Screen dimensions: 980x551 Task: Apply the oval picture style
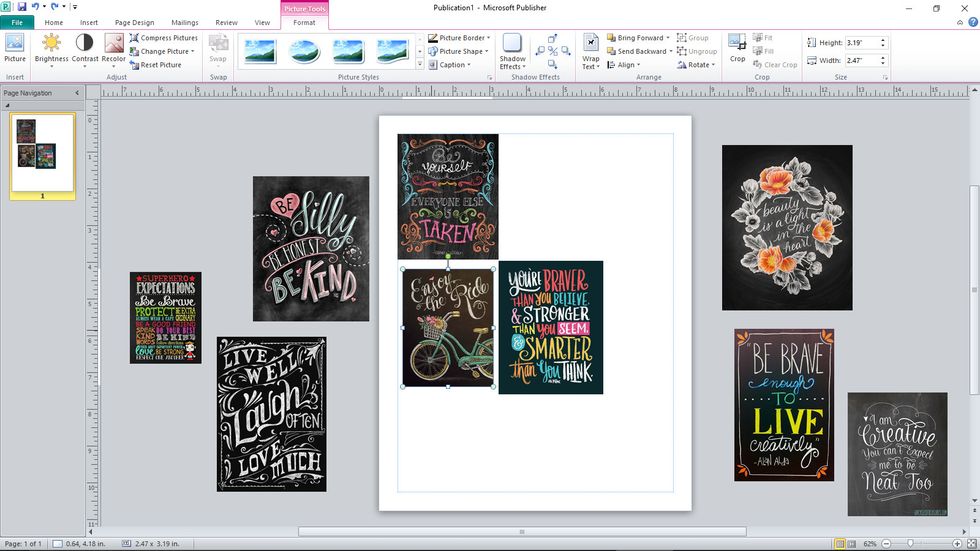pyautogui.click(x=304, y=51)
